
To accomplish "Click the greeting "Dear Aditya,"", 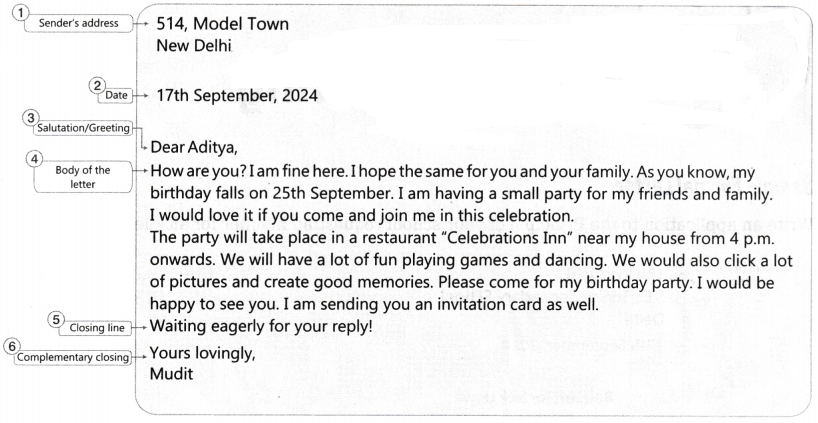I will (194, 150).
